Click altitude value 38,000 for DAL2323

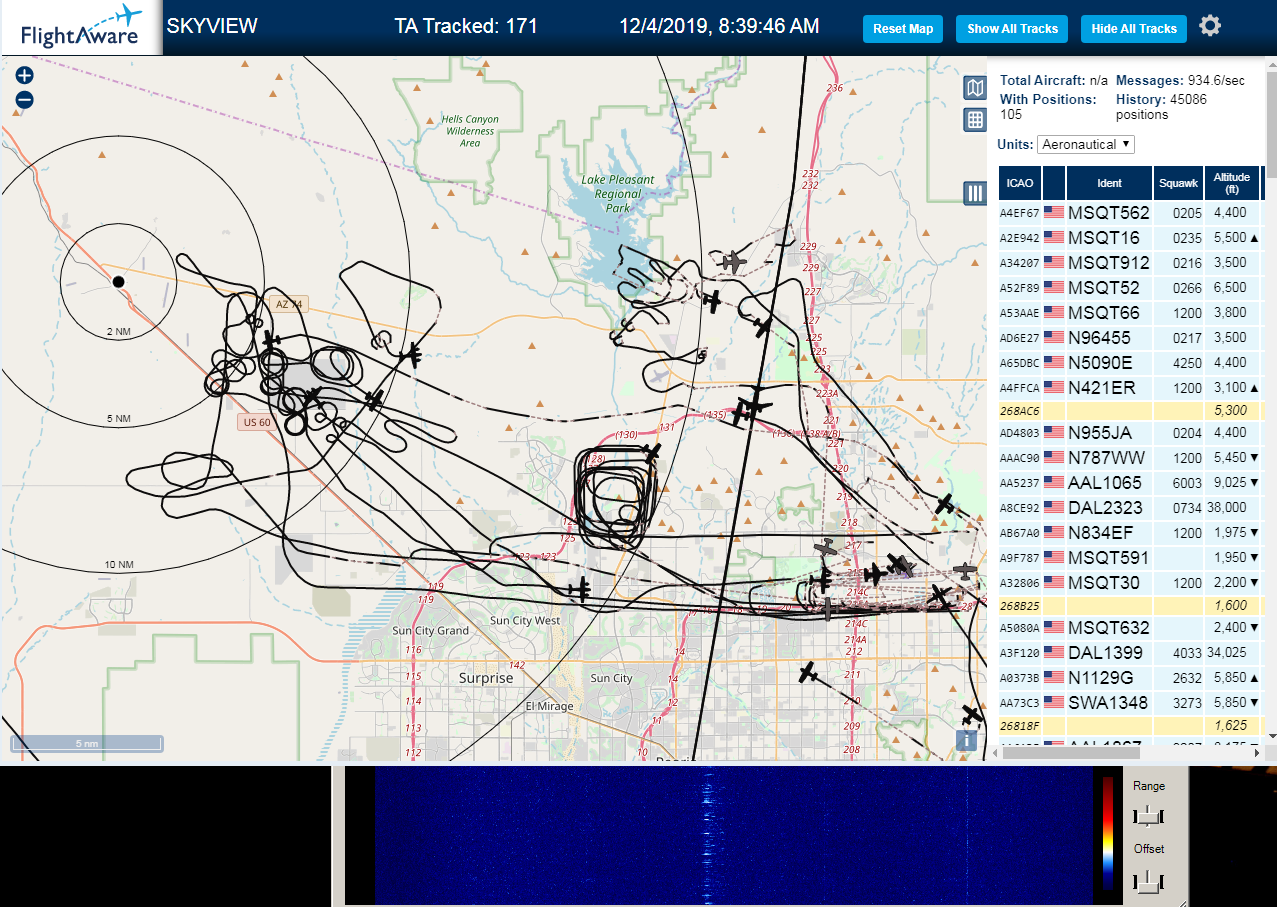(1229, 507)
